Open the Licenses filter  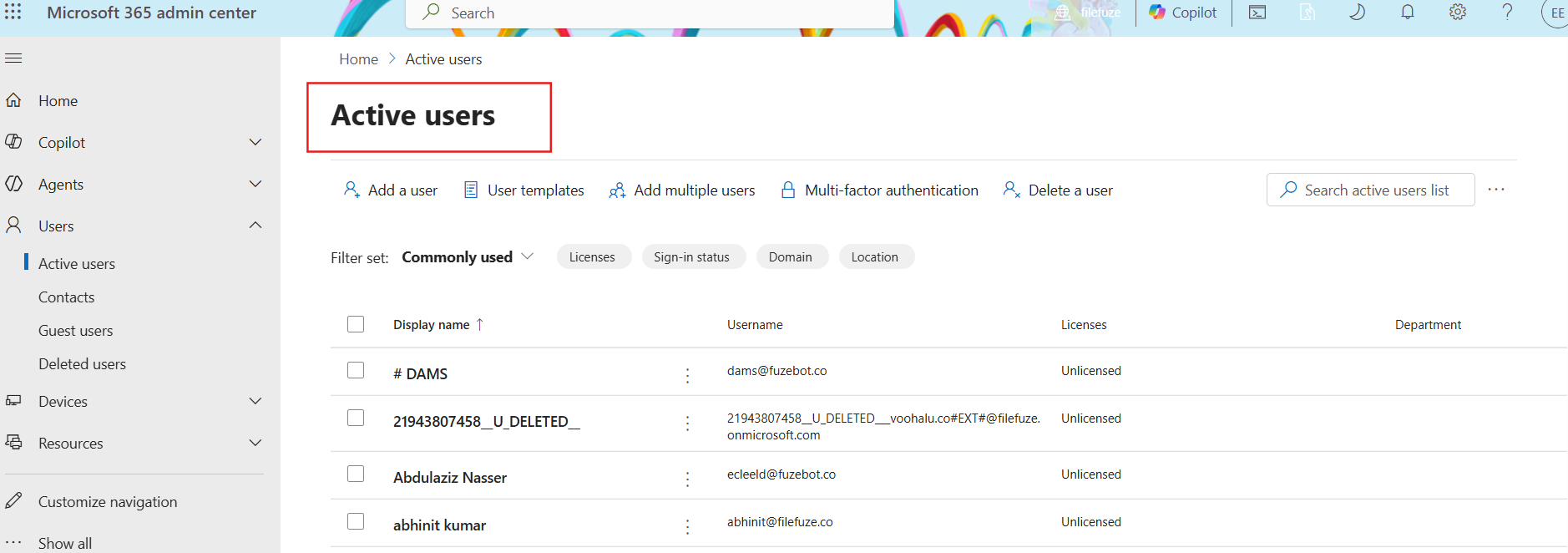tap(593, 257)
